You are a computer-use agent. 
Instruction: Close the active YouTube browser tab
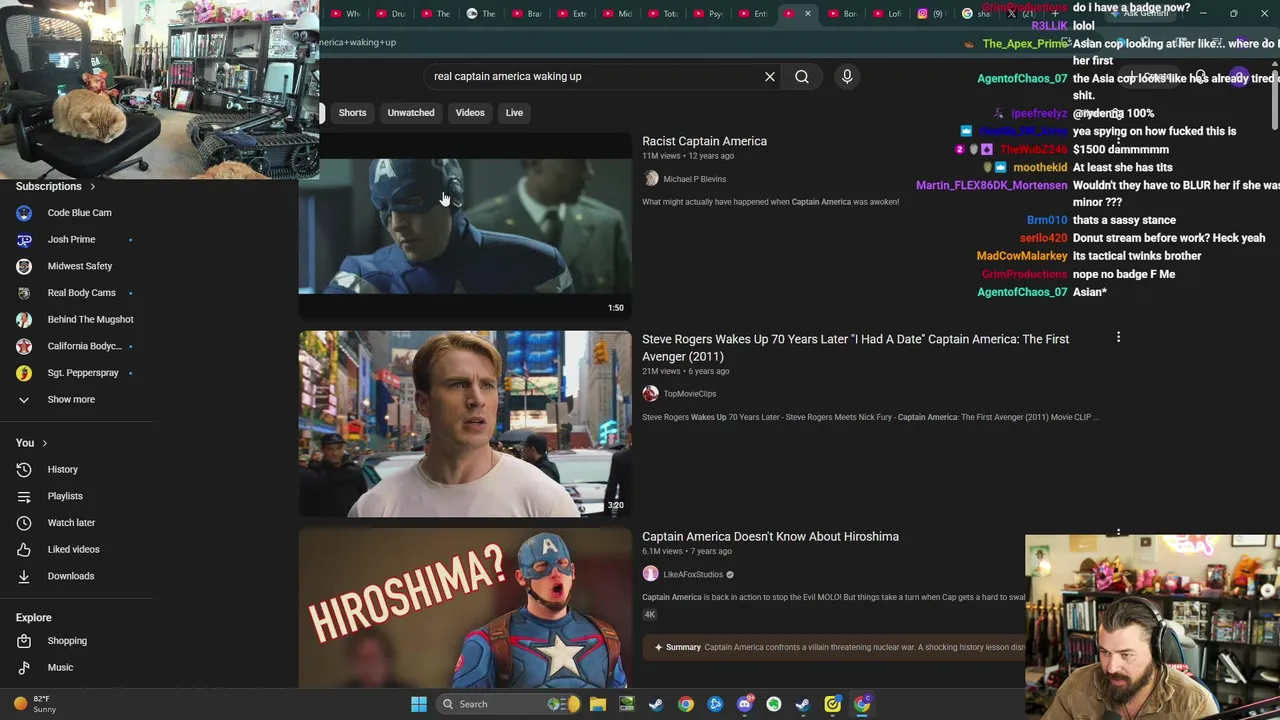808,14
